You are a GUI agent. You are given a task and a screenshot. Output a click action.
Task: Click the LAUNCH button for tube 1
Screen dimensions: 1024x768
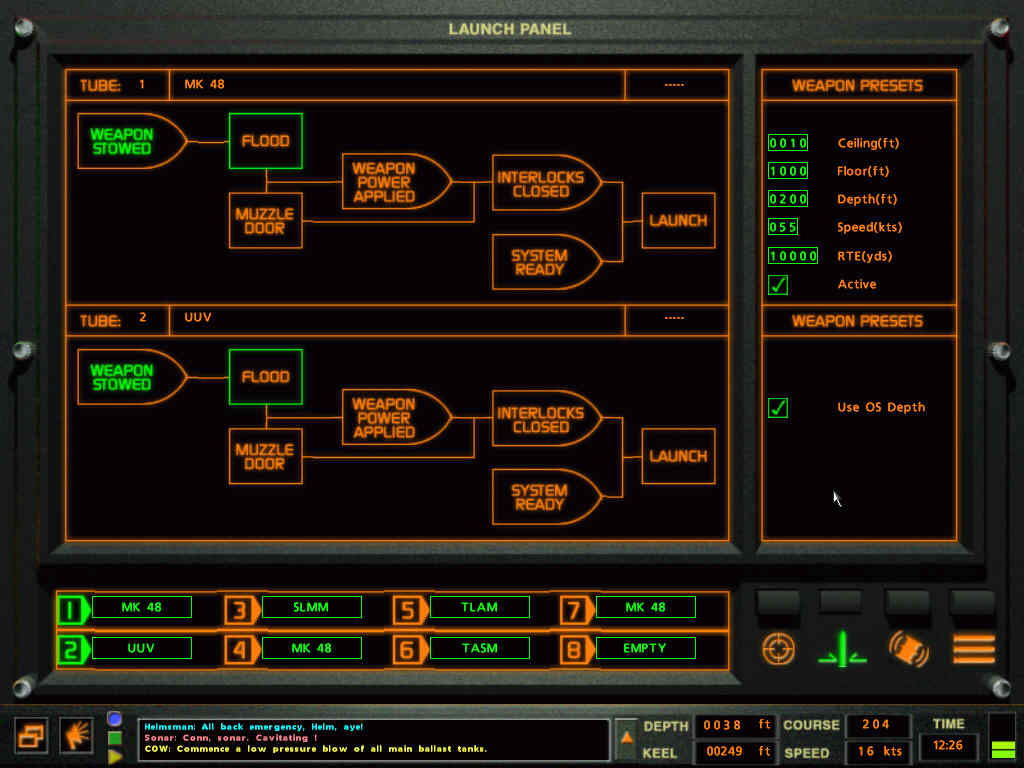[x=679, y=221]
